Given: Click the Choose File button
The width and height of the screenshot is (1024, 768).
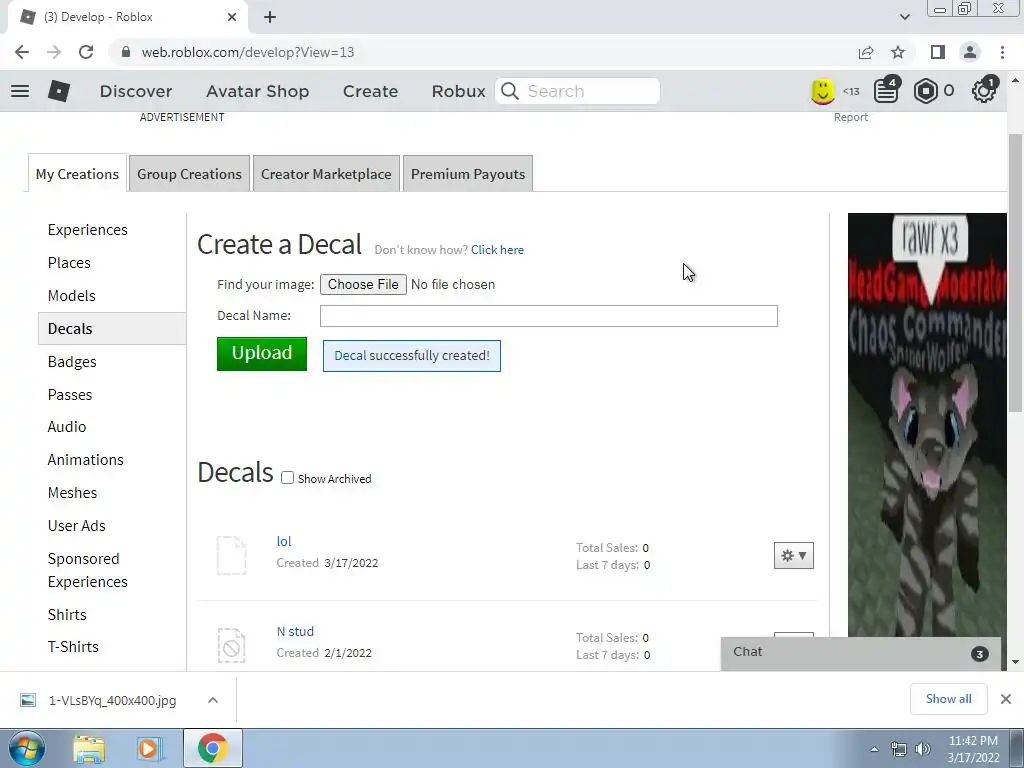Looking at the screenshot, I should pos(363,284).
